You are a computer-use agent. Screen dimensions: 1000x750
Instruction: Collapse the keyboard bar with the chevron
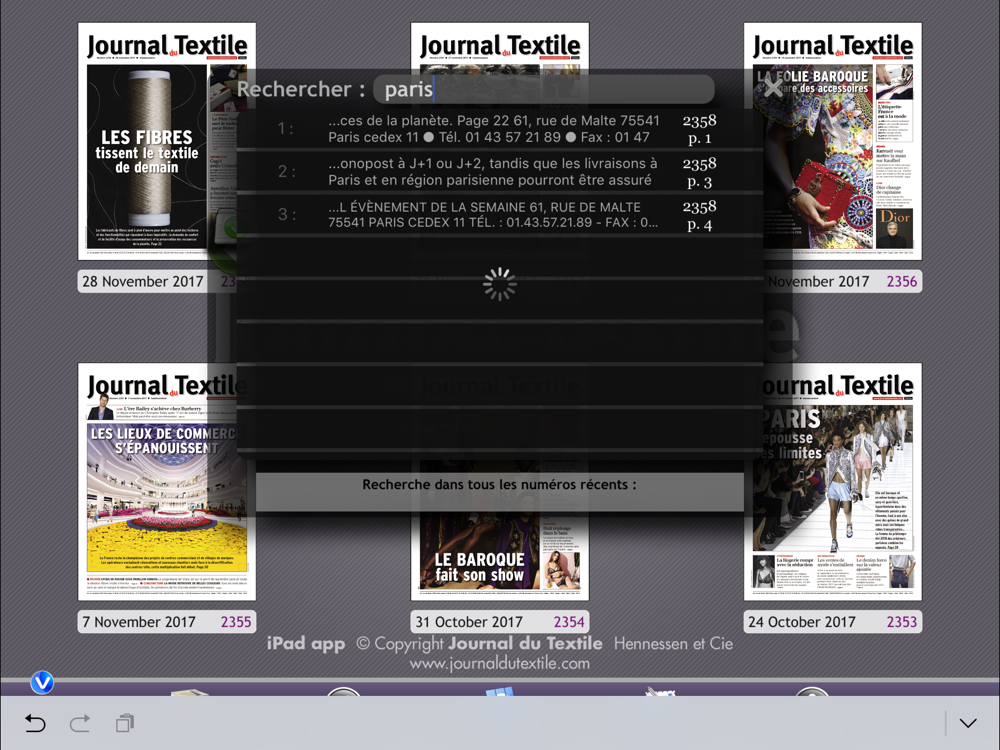click(x=968, y=723)
